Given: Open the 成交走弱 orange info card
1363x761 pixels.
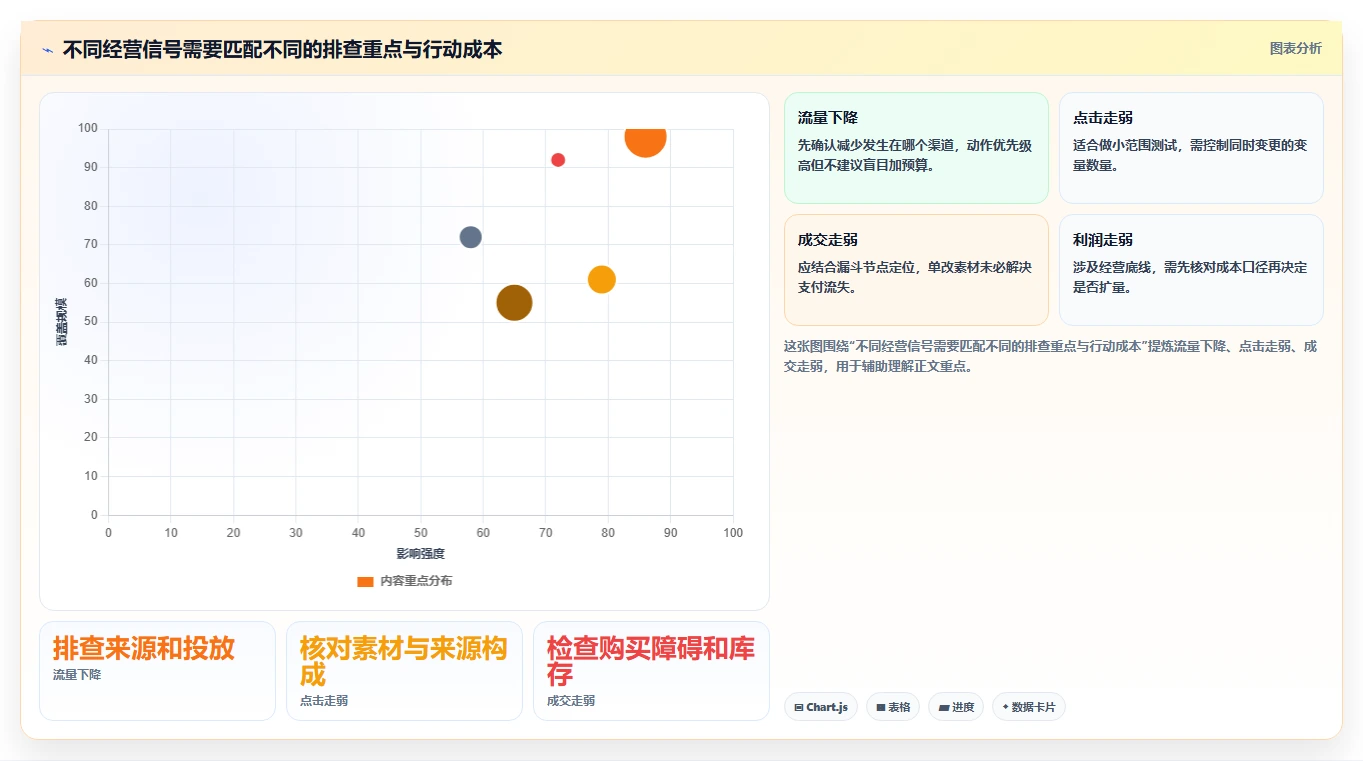Looking at the screenshot, I should pyautogui.click(x=916, y=270).
